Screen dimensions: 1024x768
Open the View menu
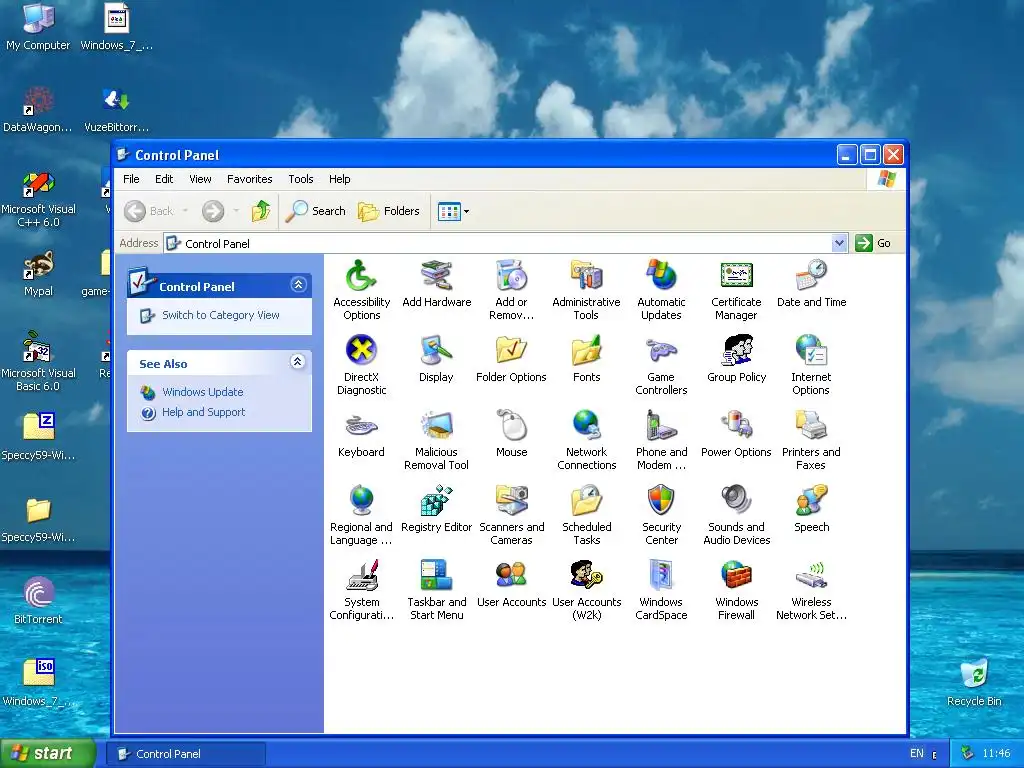(x=200, y=179)
